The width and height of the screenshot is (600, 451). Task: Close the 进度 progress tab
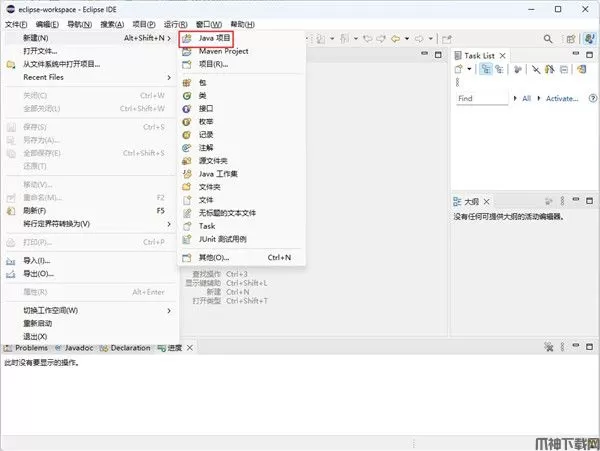click(189, 348)
